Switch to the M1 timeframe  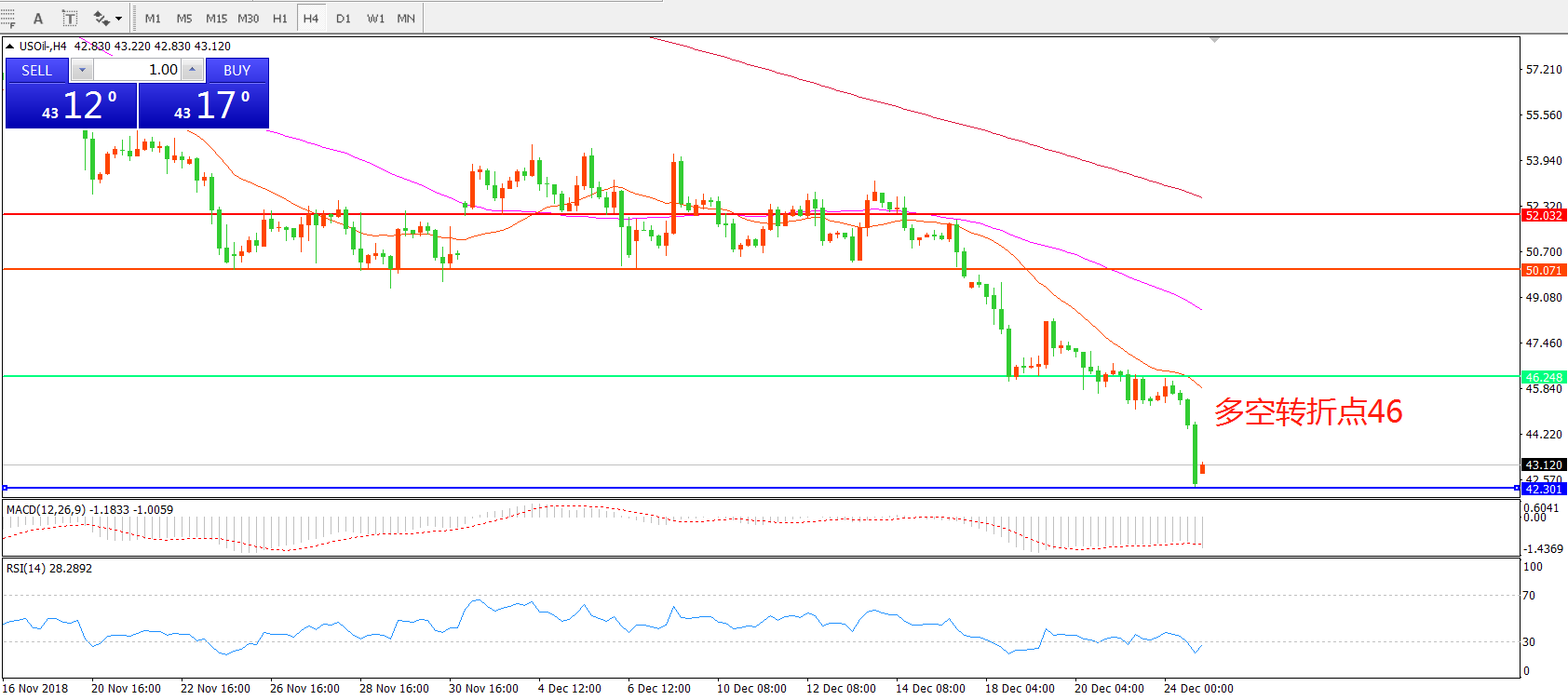tap(153, 18)
